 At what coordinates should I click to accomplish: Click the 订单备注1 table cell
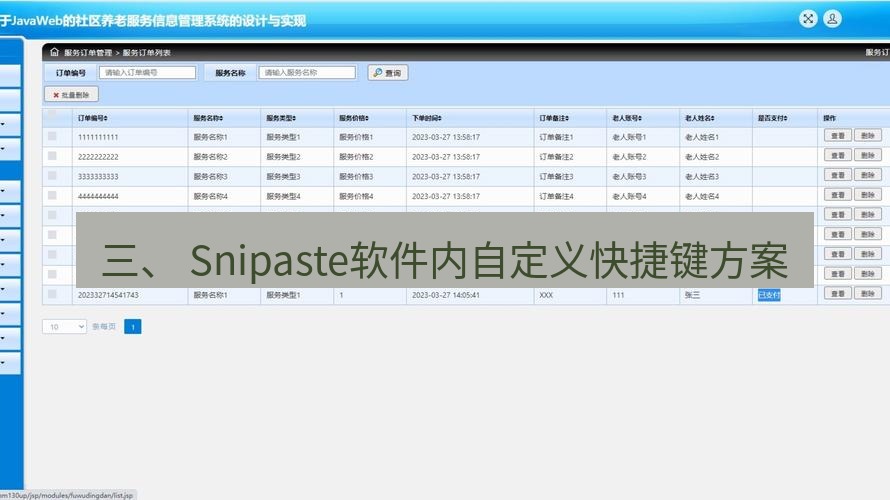click(x=556, y=137)
